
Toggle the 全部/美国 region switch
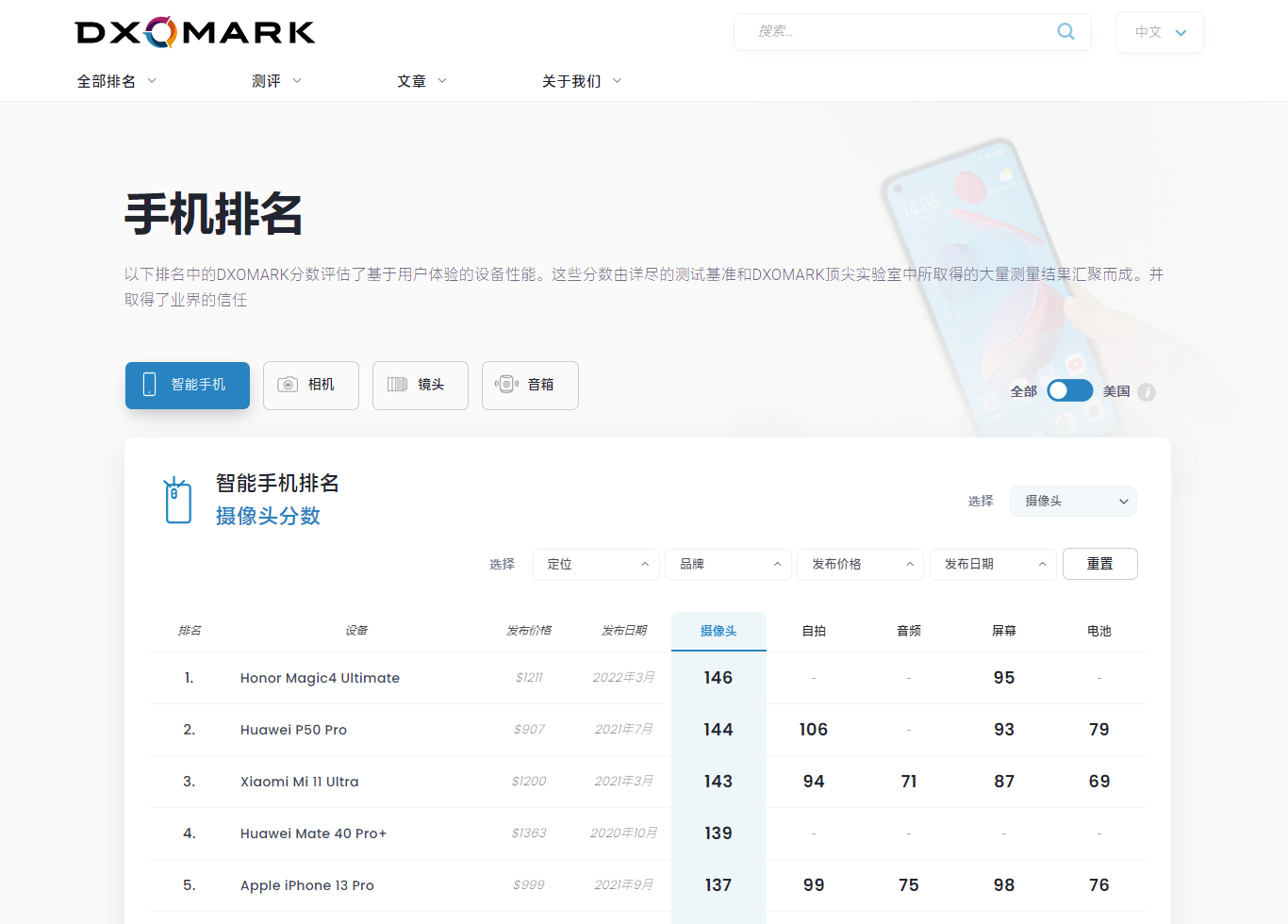pos(1070,390)
